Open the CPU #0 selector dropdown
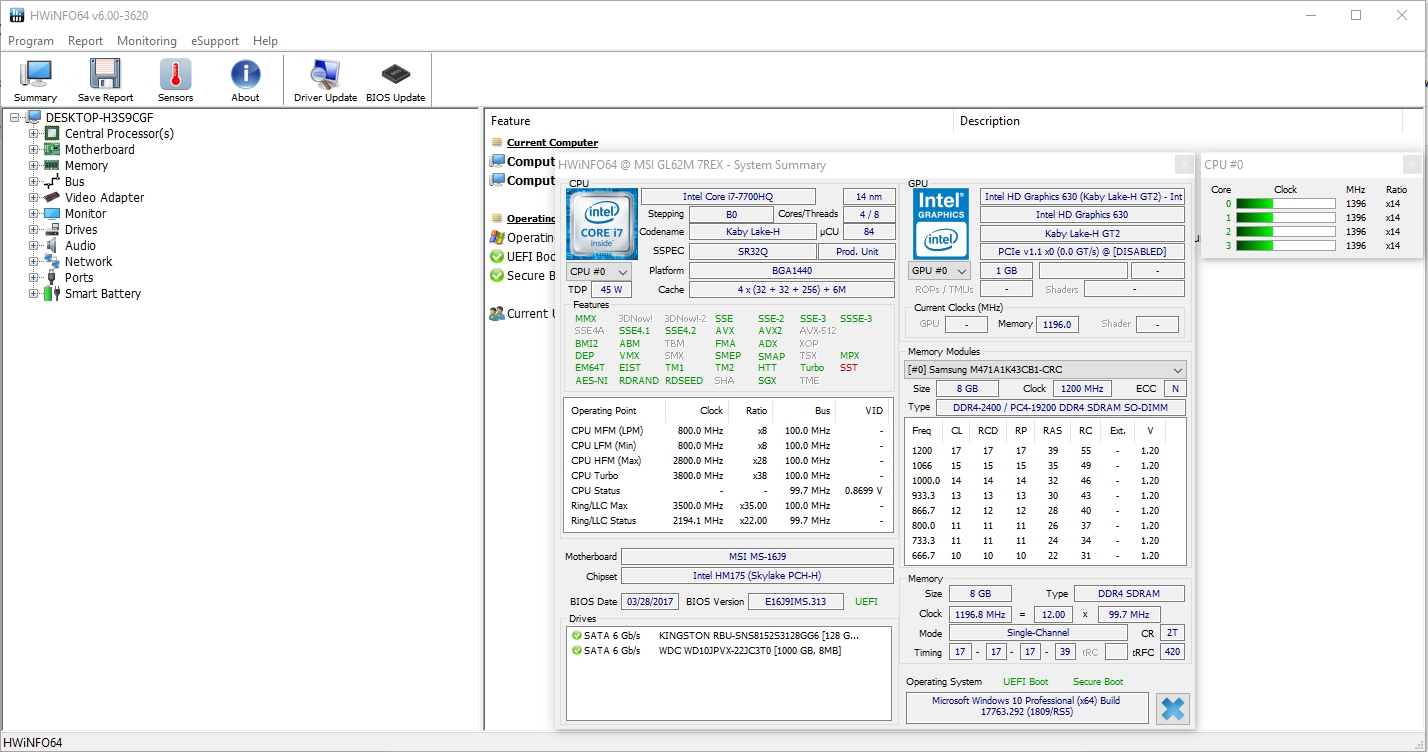The image size is (1428, 752). 599,272
